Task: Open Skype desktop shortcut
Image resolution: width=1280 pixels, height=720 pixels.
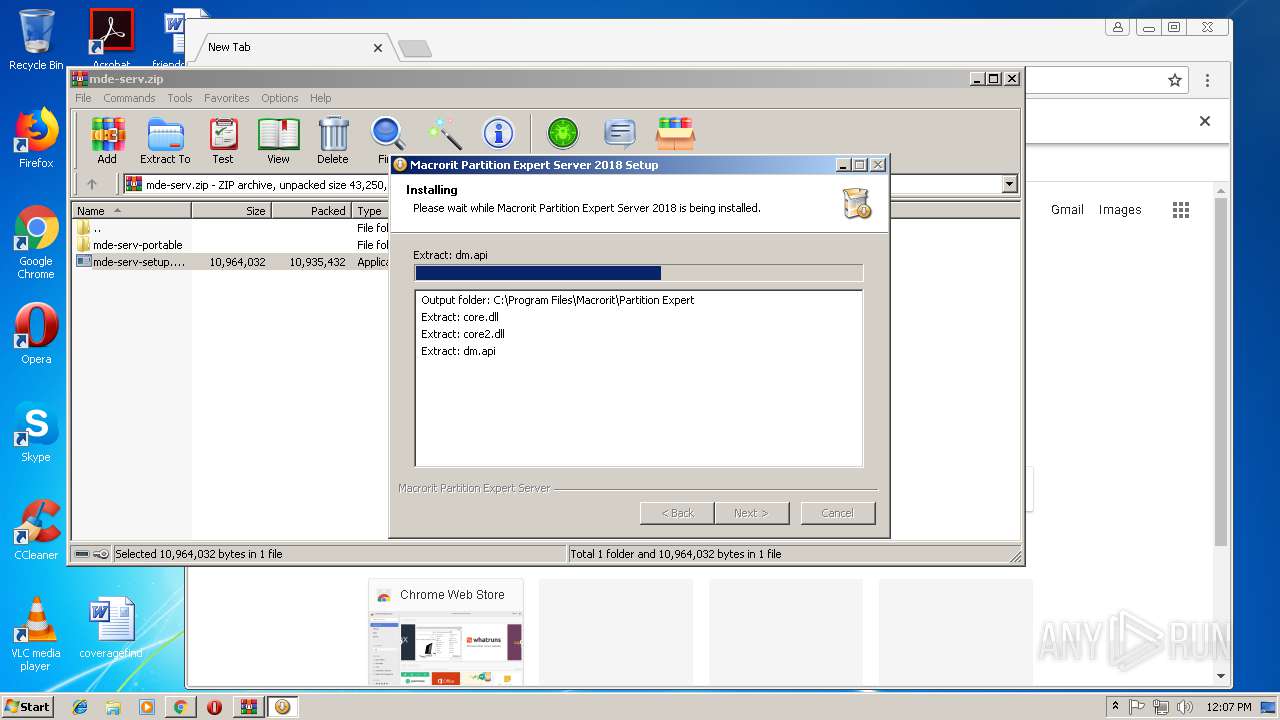Action: click(x=36, y=432)
